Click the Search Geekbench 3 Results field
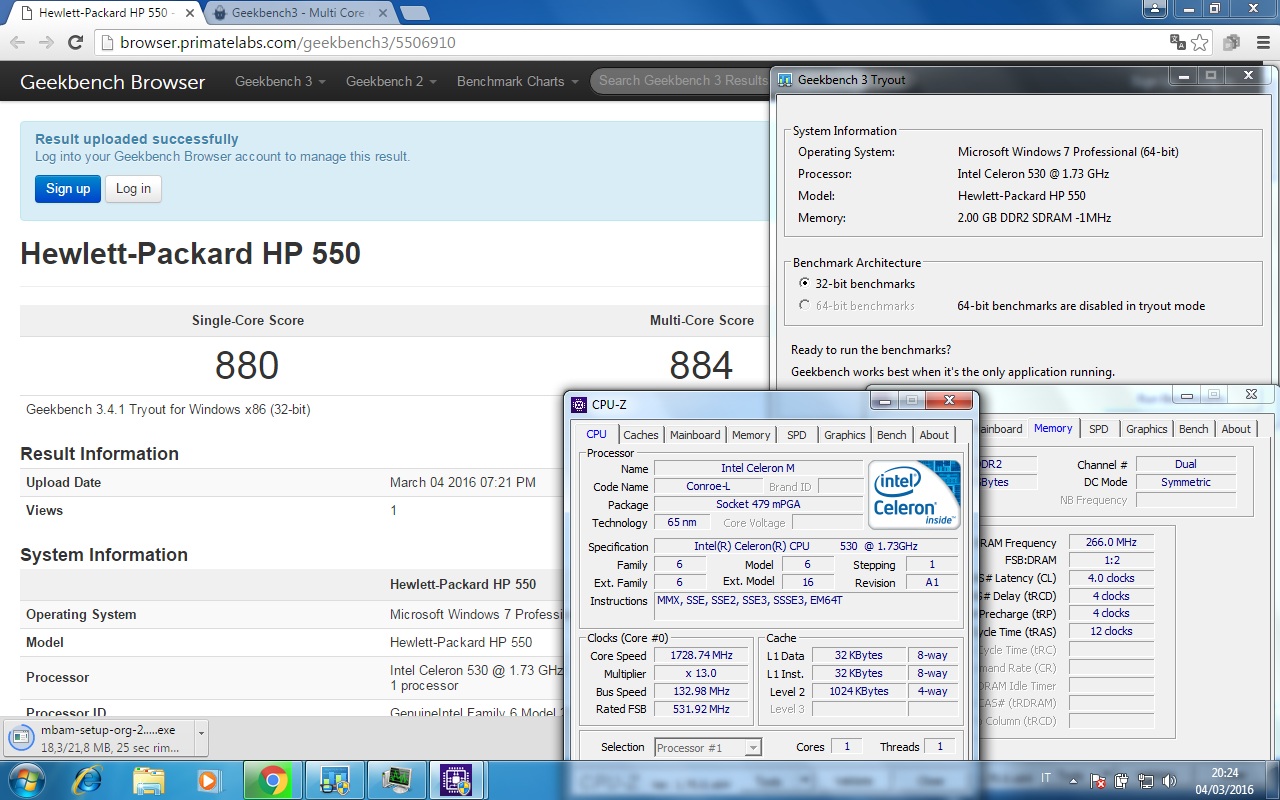The width and height of the screenshot is (1280, 800). coord(682,81)
